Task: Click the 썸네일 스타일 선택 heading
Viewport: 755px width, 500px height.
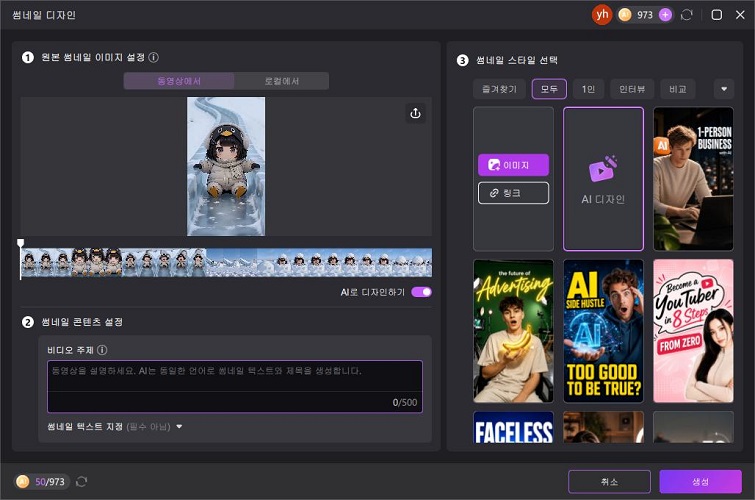Action: 517,60
